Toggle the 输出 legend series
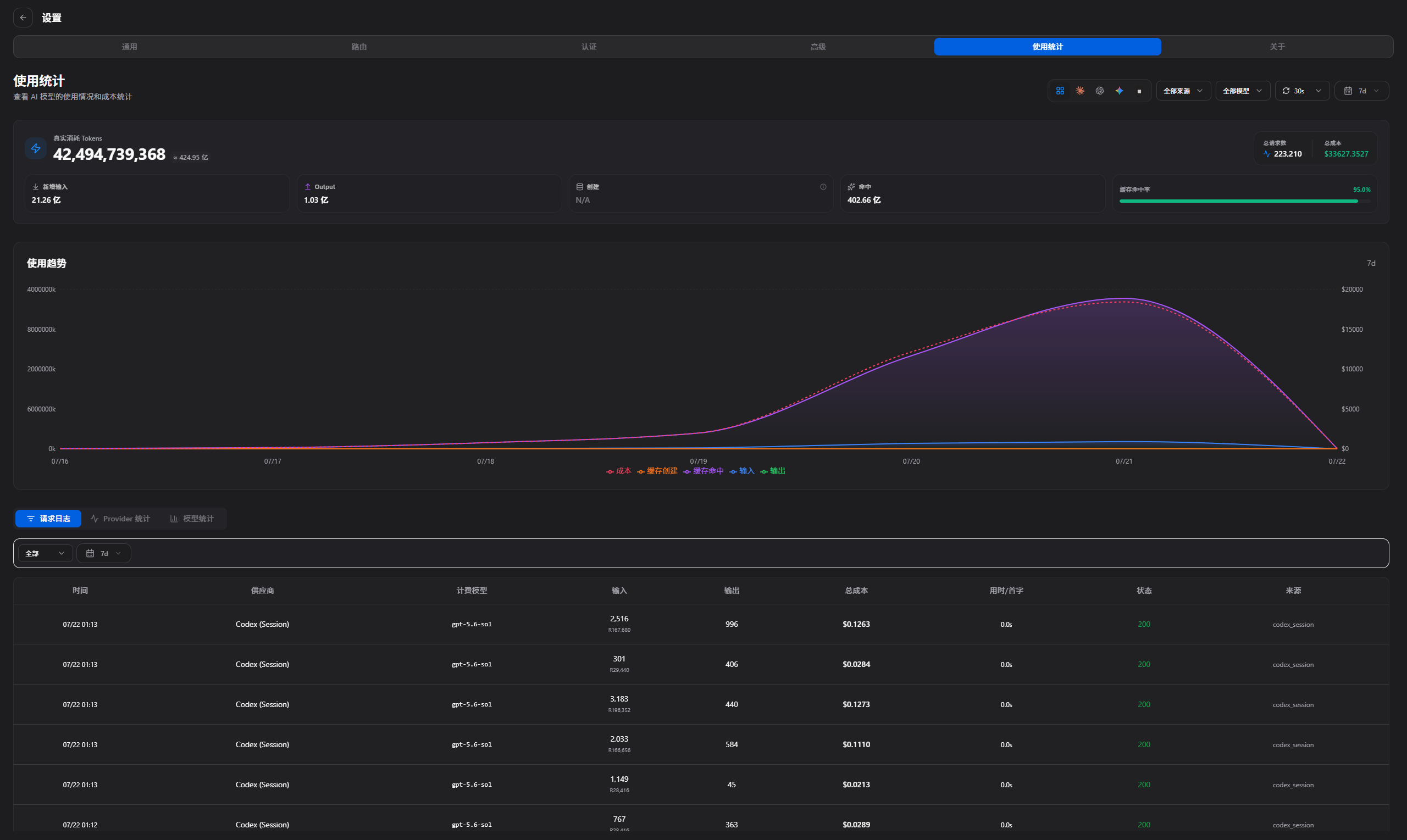 point(773,471)
